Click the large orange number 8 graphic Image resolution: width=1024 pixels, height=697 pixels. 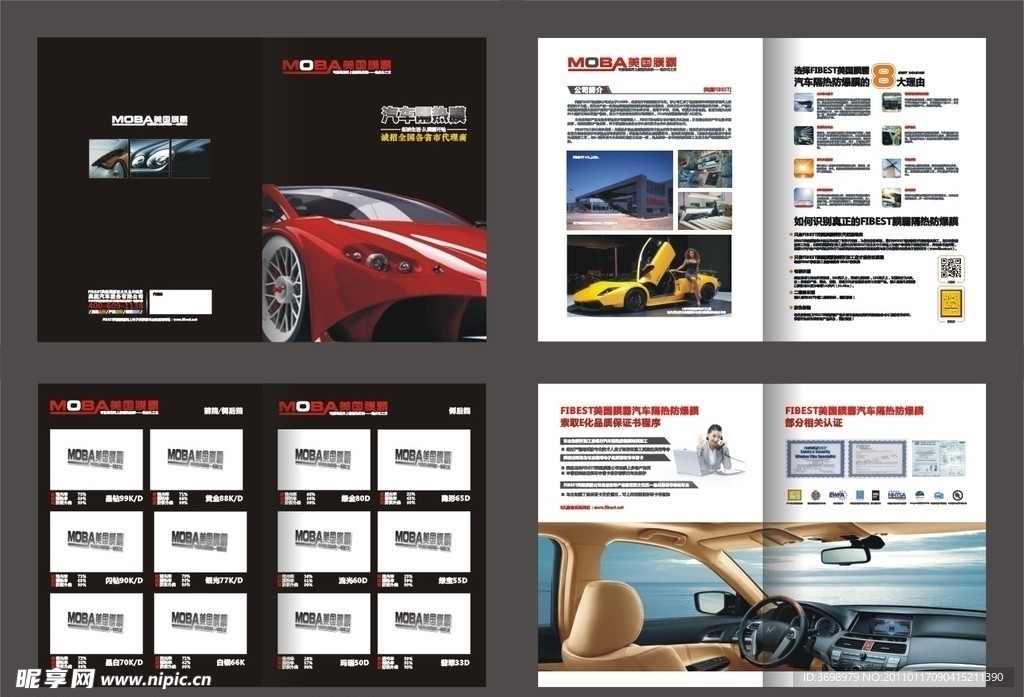[882, 75]
